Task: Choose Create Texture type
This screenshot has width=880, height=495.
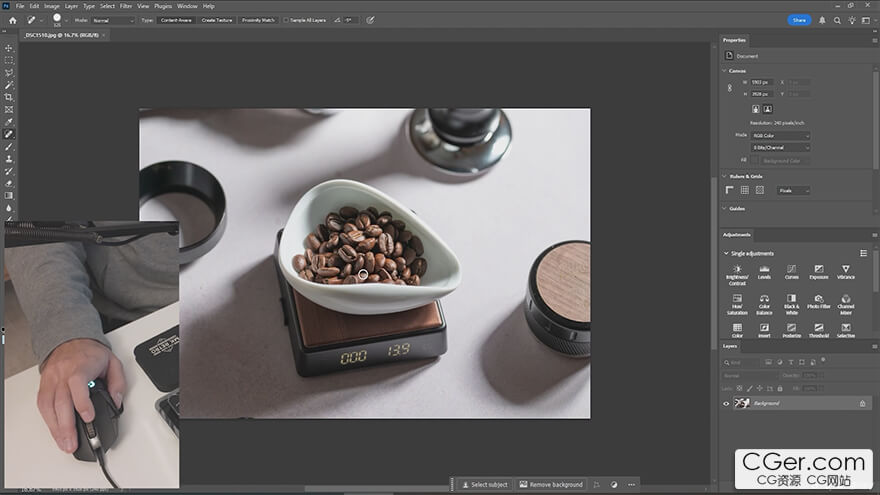Action: click(217, 20)
